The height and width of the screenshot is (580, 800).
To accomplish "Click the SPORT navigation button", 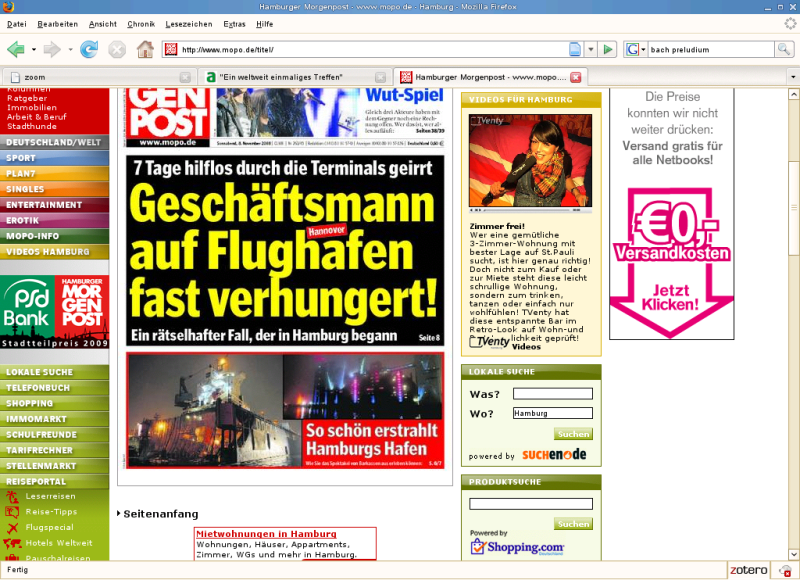I will (x=54, y=158).
